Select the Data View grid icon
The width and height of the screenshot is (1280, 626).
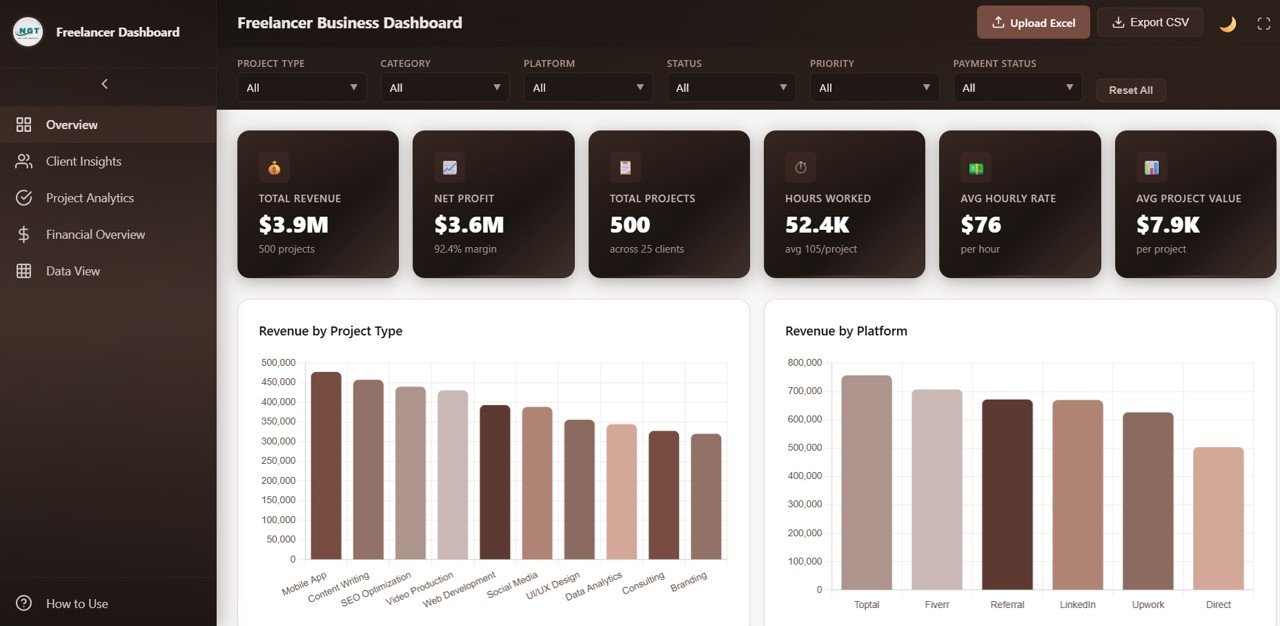click(x=24, y=270)
